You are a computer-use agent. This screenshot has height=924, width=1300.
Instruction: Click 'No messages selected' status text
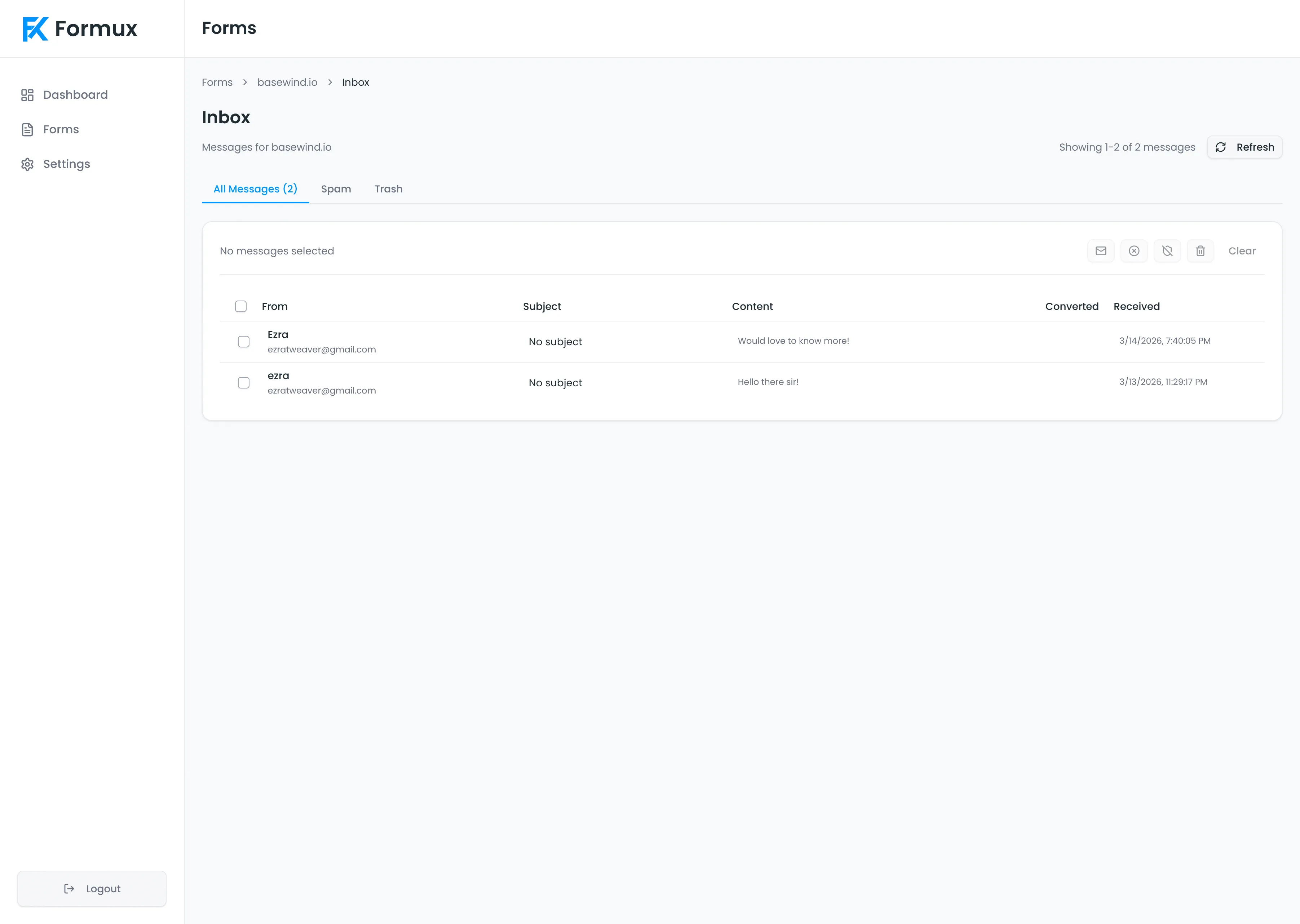point(277,251)
